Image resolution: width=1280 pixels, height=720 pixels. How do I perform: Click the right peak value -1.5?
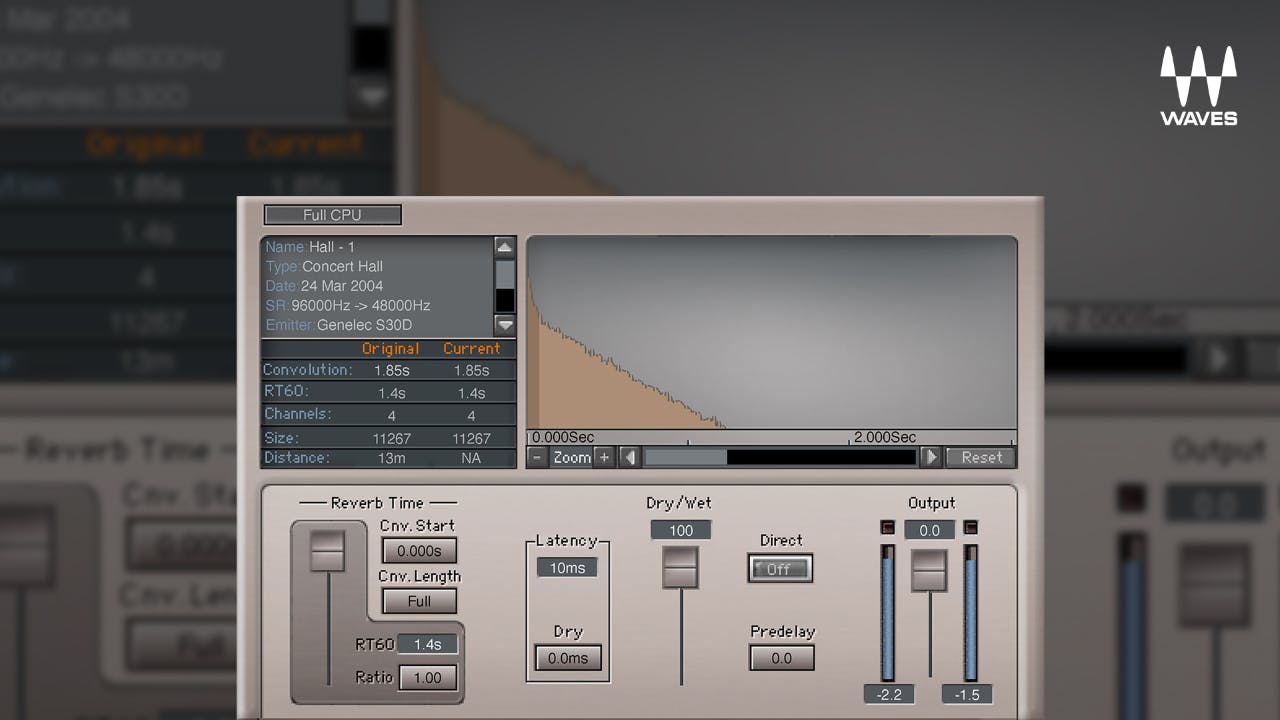pyautogui.click(x=967, y=694)
